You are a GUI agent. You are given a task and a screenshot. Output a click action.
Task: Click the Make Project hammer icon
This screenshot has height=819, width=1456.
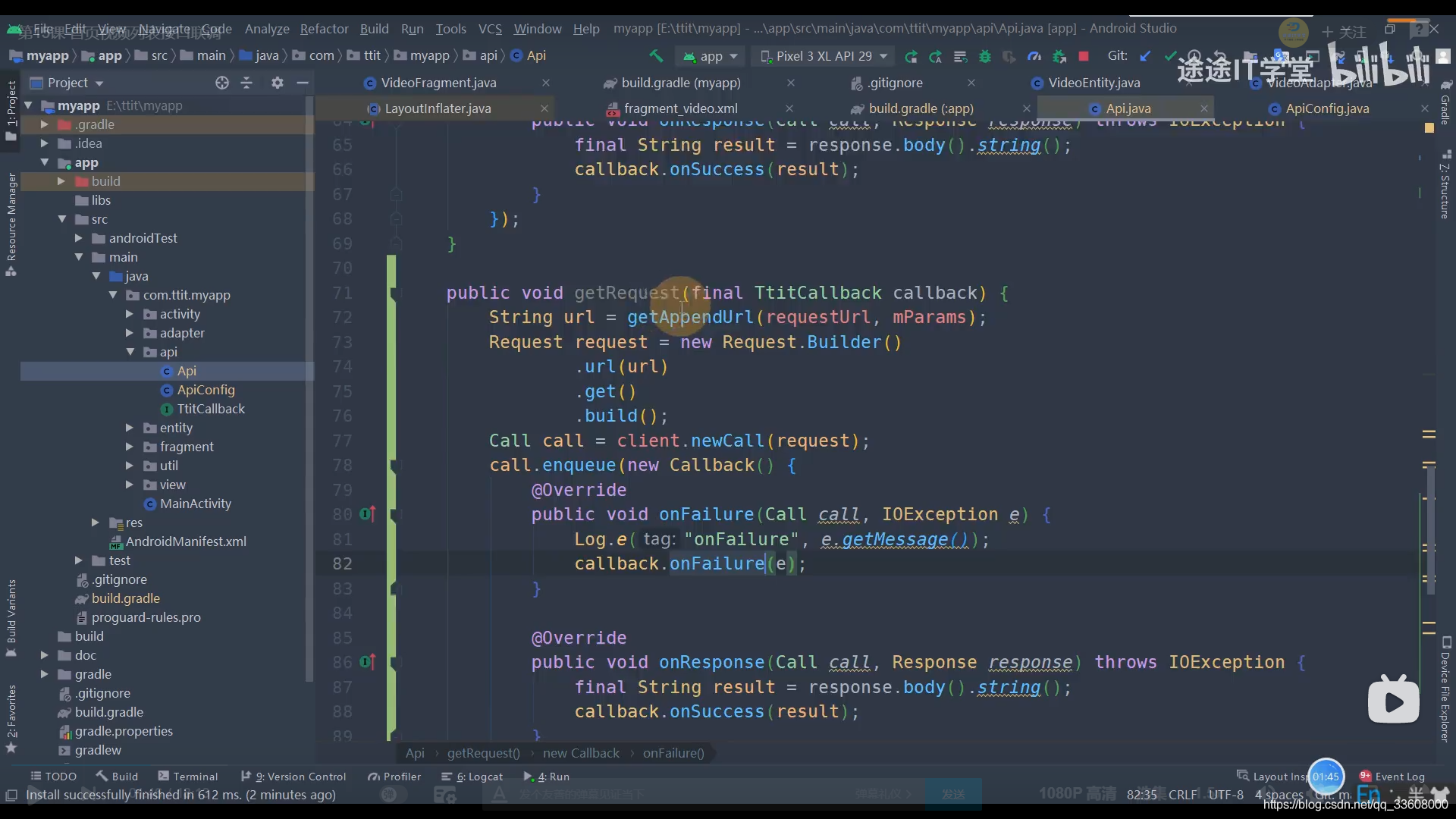point(656,56)
